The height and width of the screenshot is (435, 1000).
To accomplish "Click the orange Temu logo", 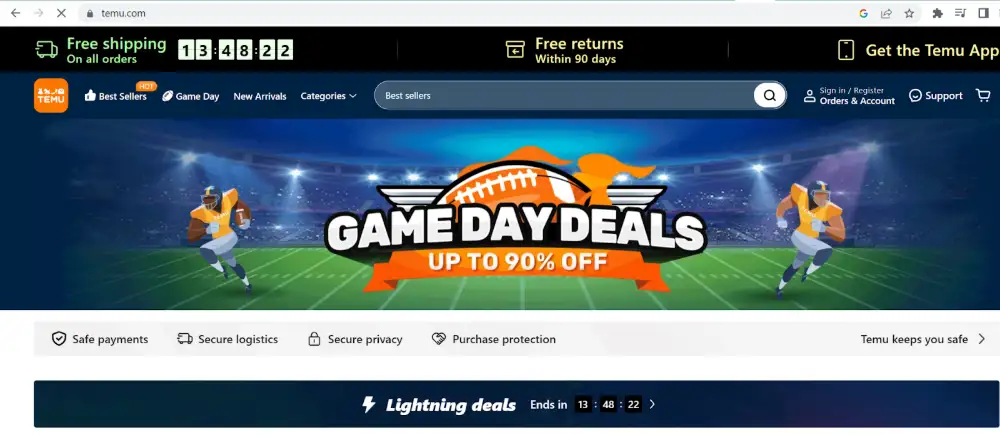I will pos(51,96).
